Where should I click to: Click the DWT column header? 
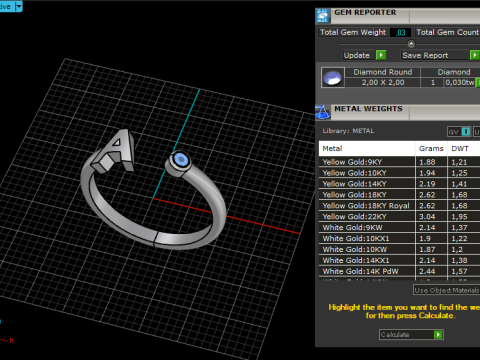click(464, 148)
